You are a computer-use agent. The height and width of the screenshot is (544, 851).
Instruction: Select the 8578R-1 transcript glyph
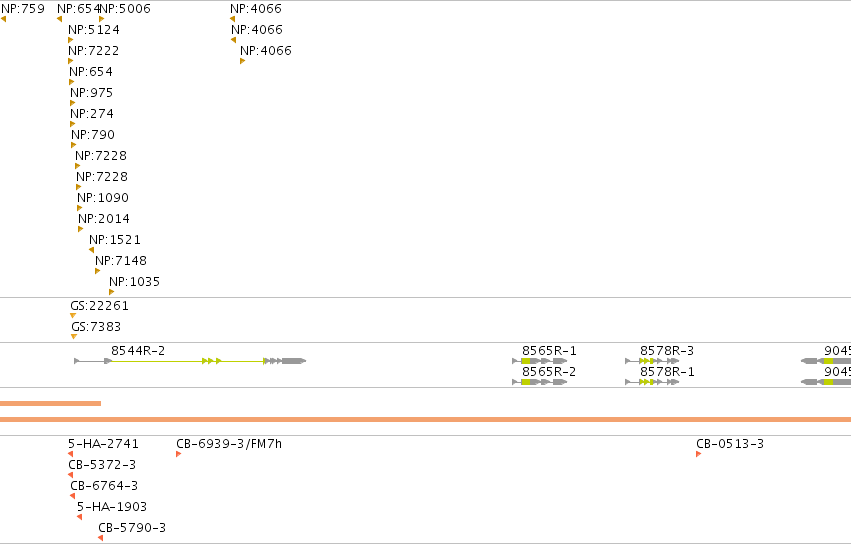click(x=652, y=382)
